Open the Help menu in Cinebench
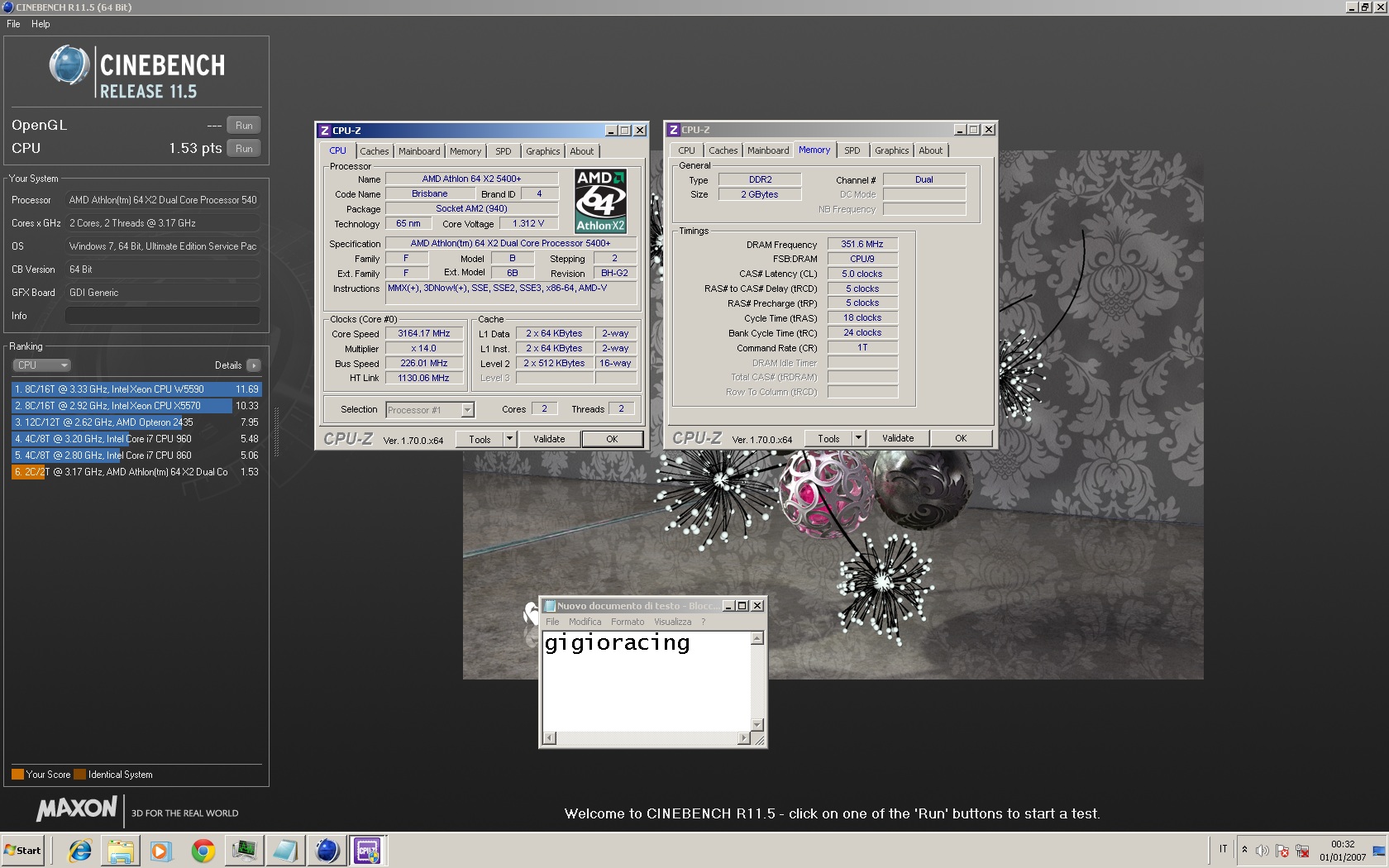The height and width of the screenshot is (868, 1389). pyautogui.click(x=41, y=24)
